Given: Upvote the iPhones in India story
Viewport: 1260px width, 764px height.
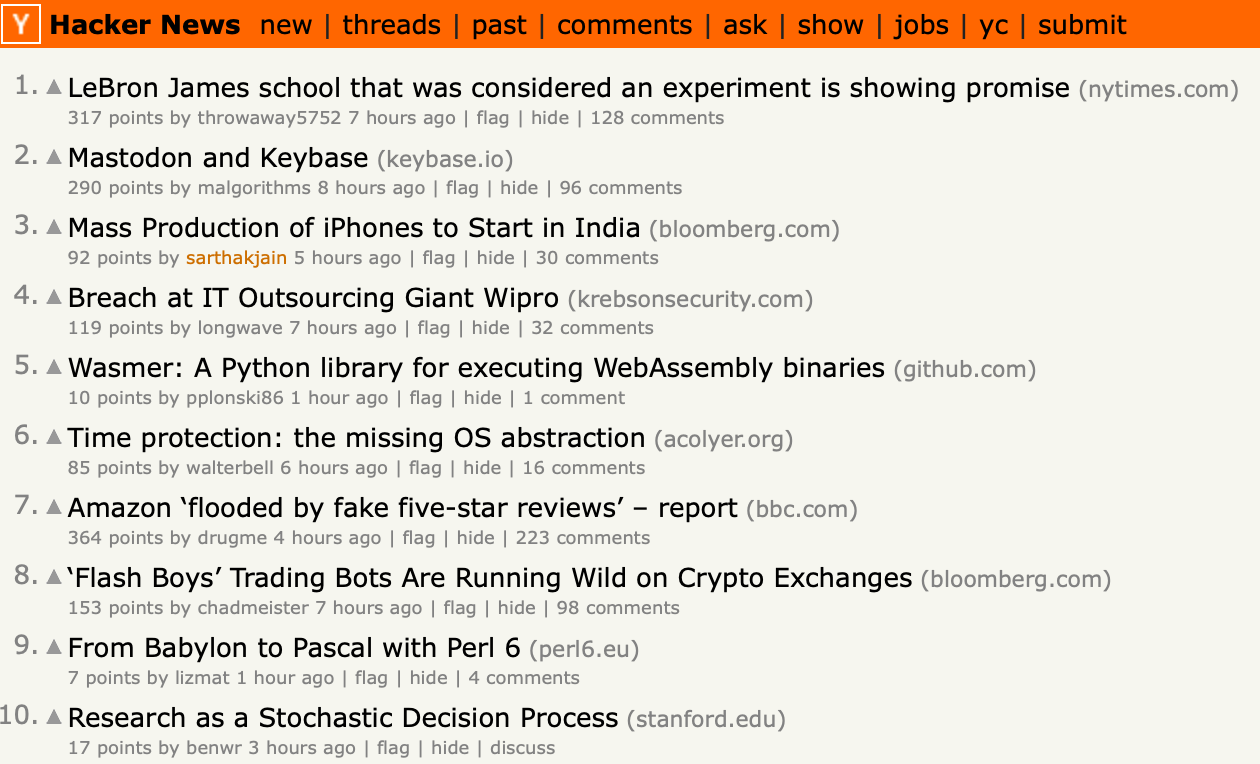Looking at the screenshot, I should coord(54,227).
